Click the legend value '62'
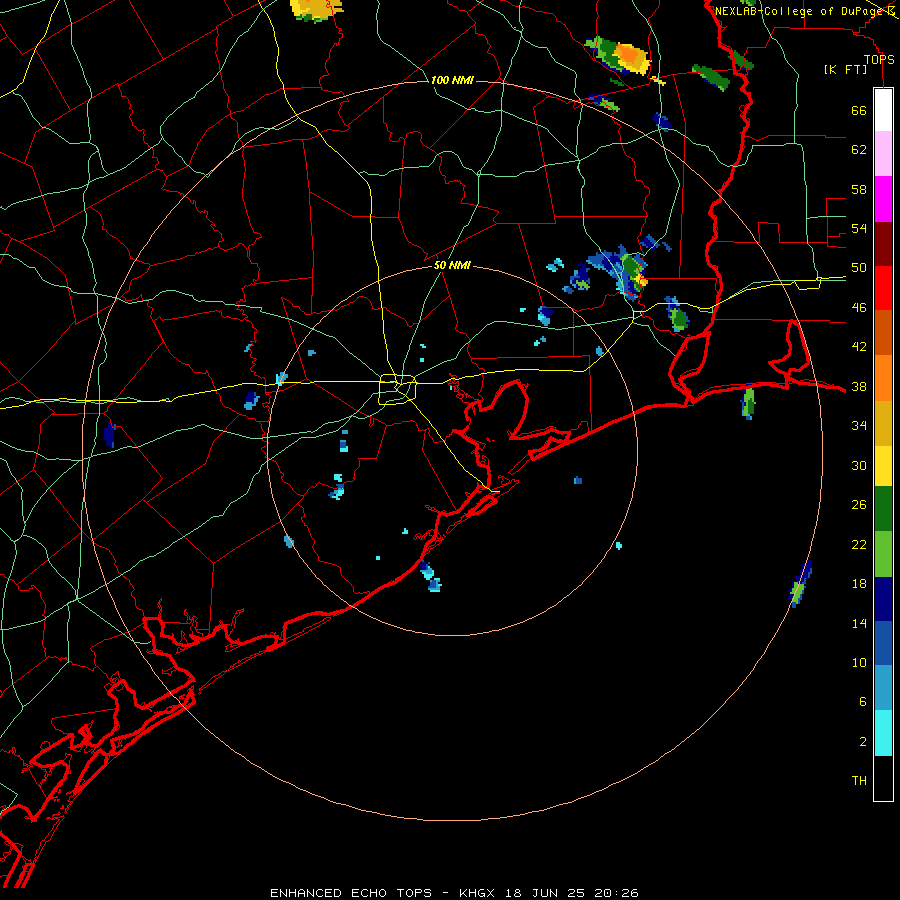 pos(859,149)
